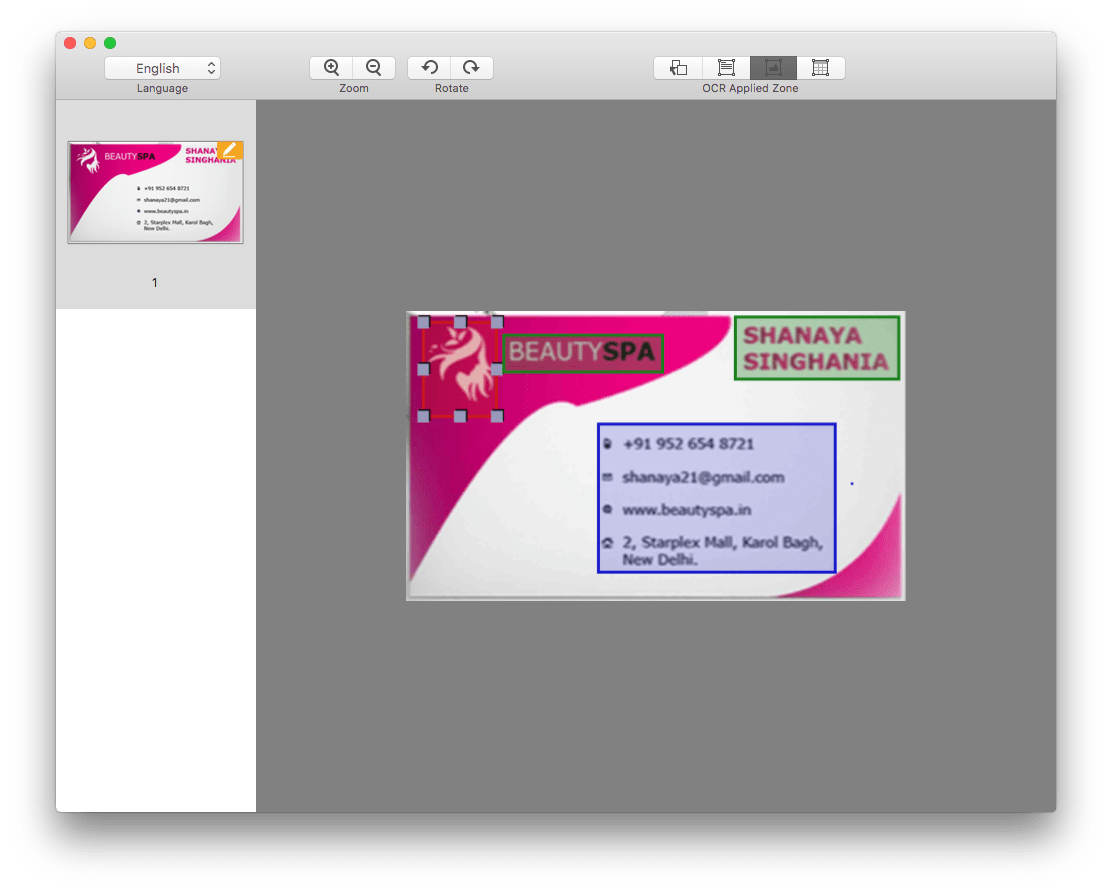Click the zoom out magnifier button
Viewport: 1112px width, 892px height.
[374, 68]
